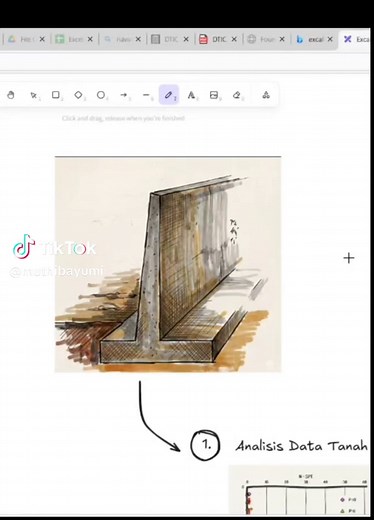Click the retaining wall sketch image
Image resolution: width=374 pixels, height=520 pixels.
pos(168,264)
